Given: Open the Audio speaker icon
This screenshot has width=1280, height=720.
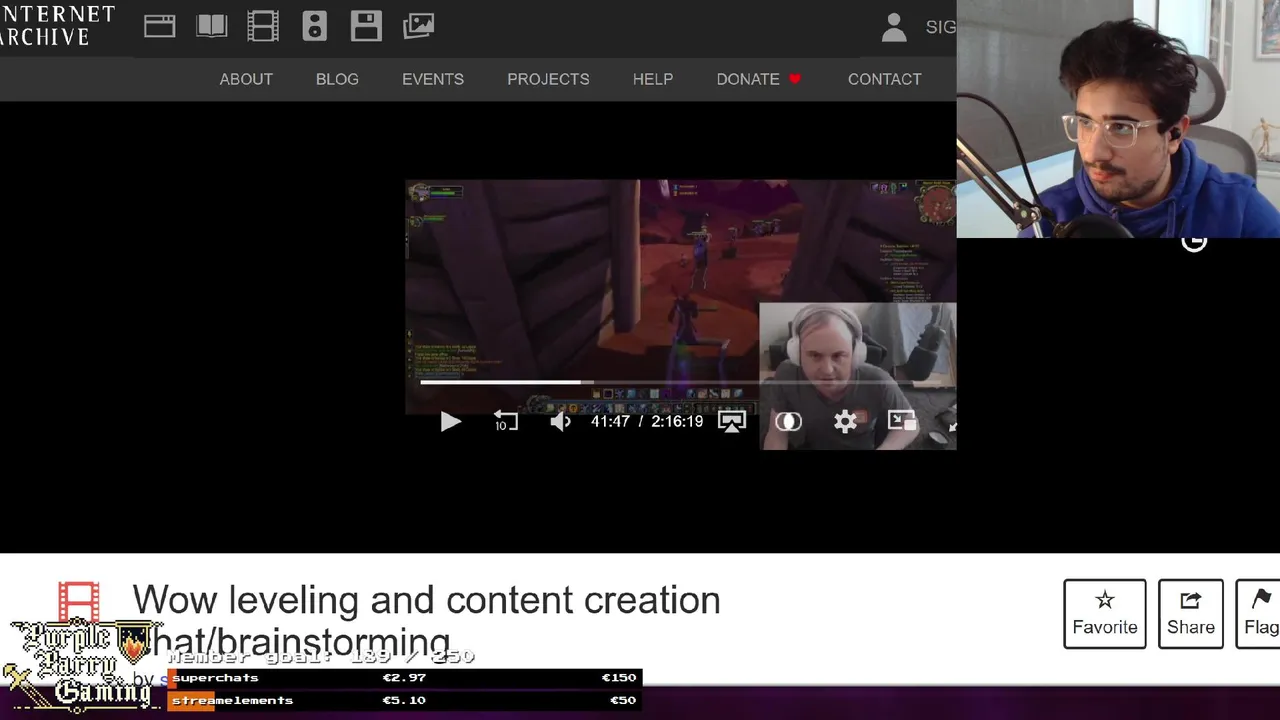Looking at the screenshot, I should click(315, 26).
